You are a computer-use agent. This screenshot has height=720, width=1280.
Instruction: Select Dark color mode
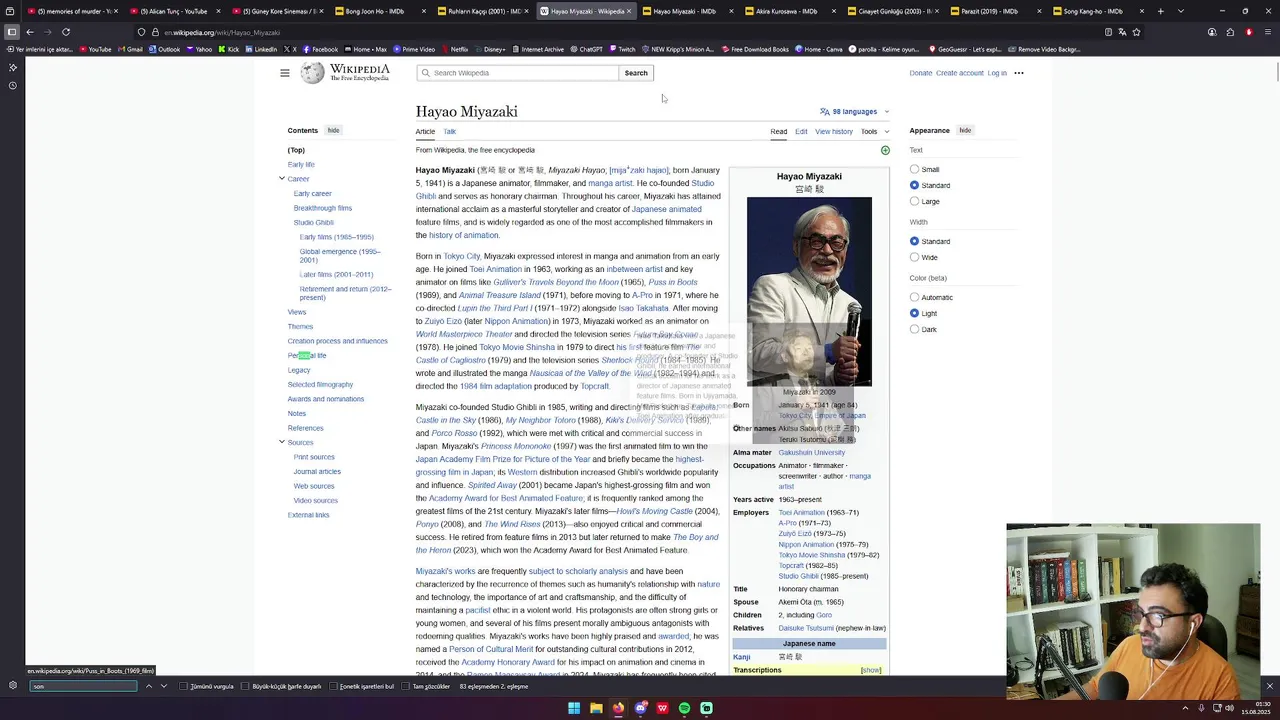click(914, 330)
